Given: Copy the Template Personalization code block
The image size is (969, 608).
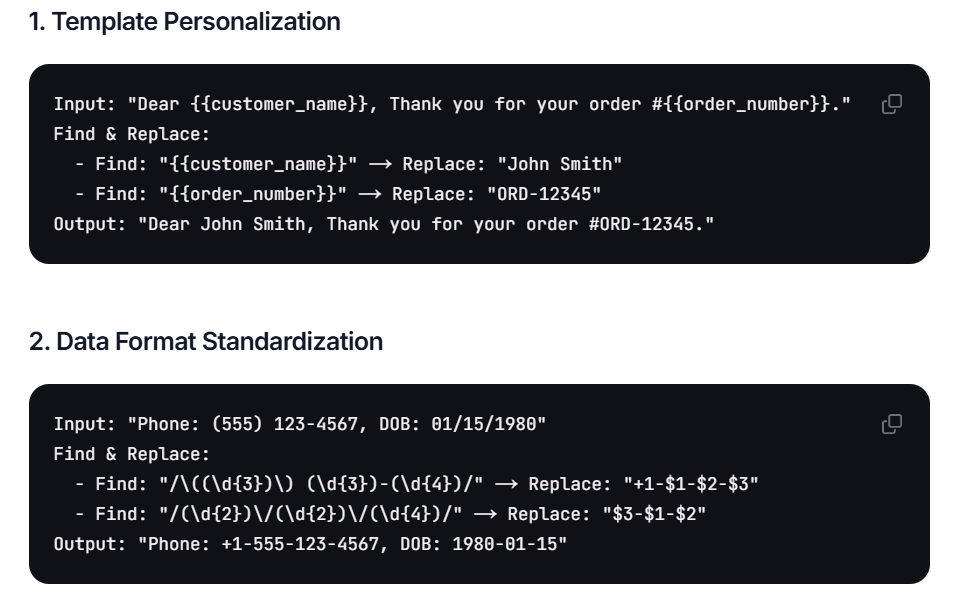Looking at the screenshot, I should (891, 104).
